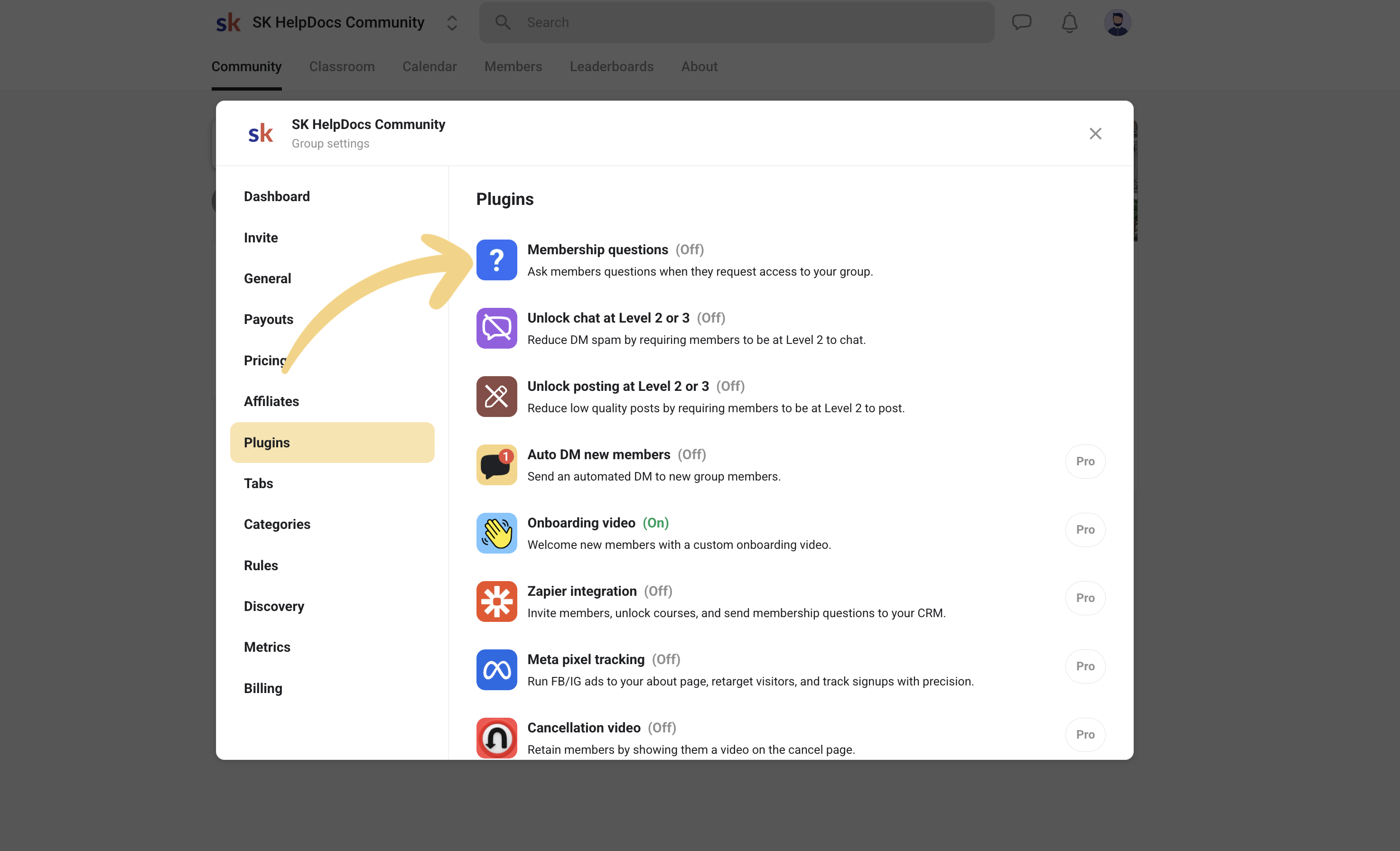Click Pro badge next to Zapier integration
The width and height of the screenshot is (1400, 851).
click(x=1085, y=598)
